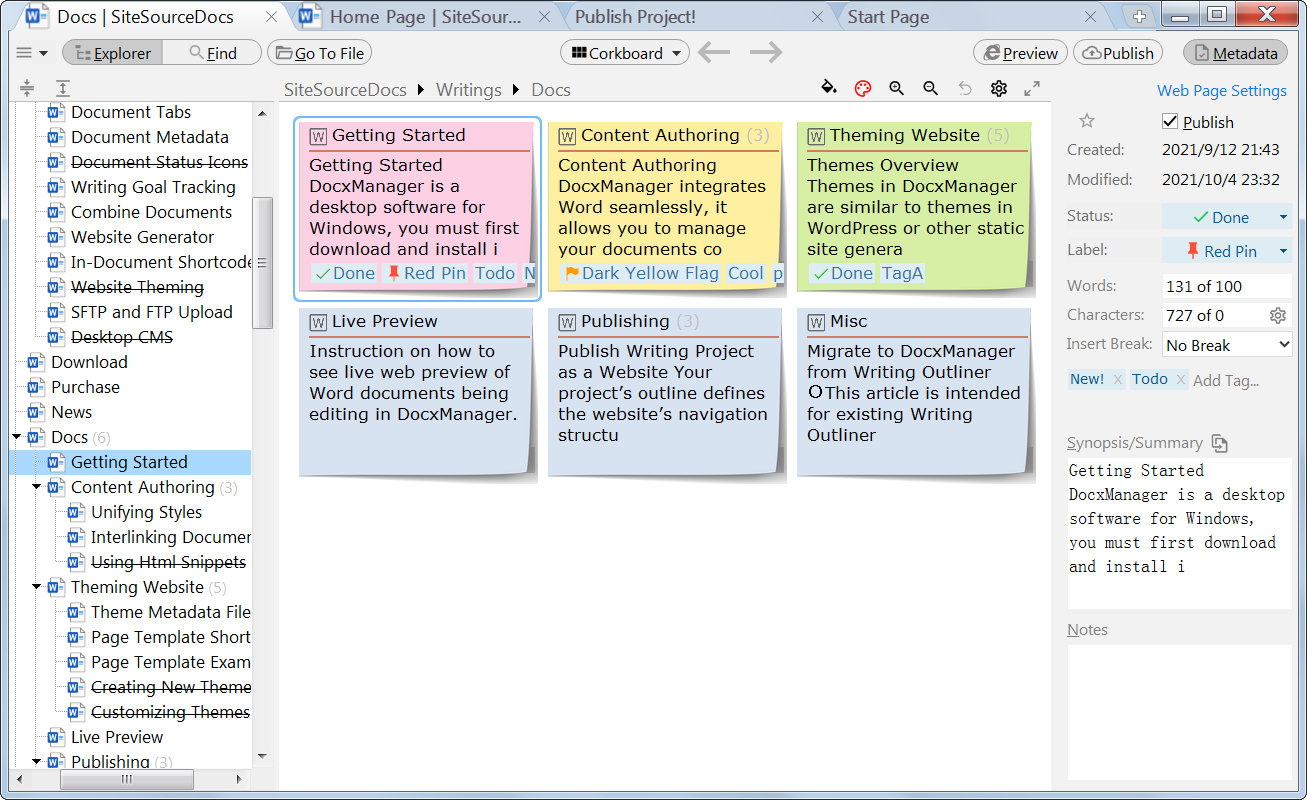The width and height of the screenshot is (1307, 800).
Task: Open the color palette icon
Action: tap(863, 88)
